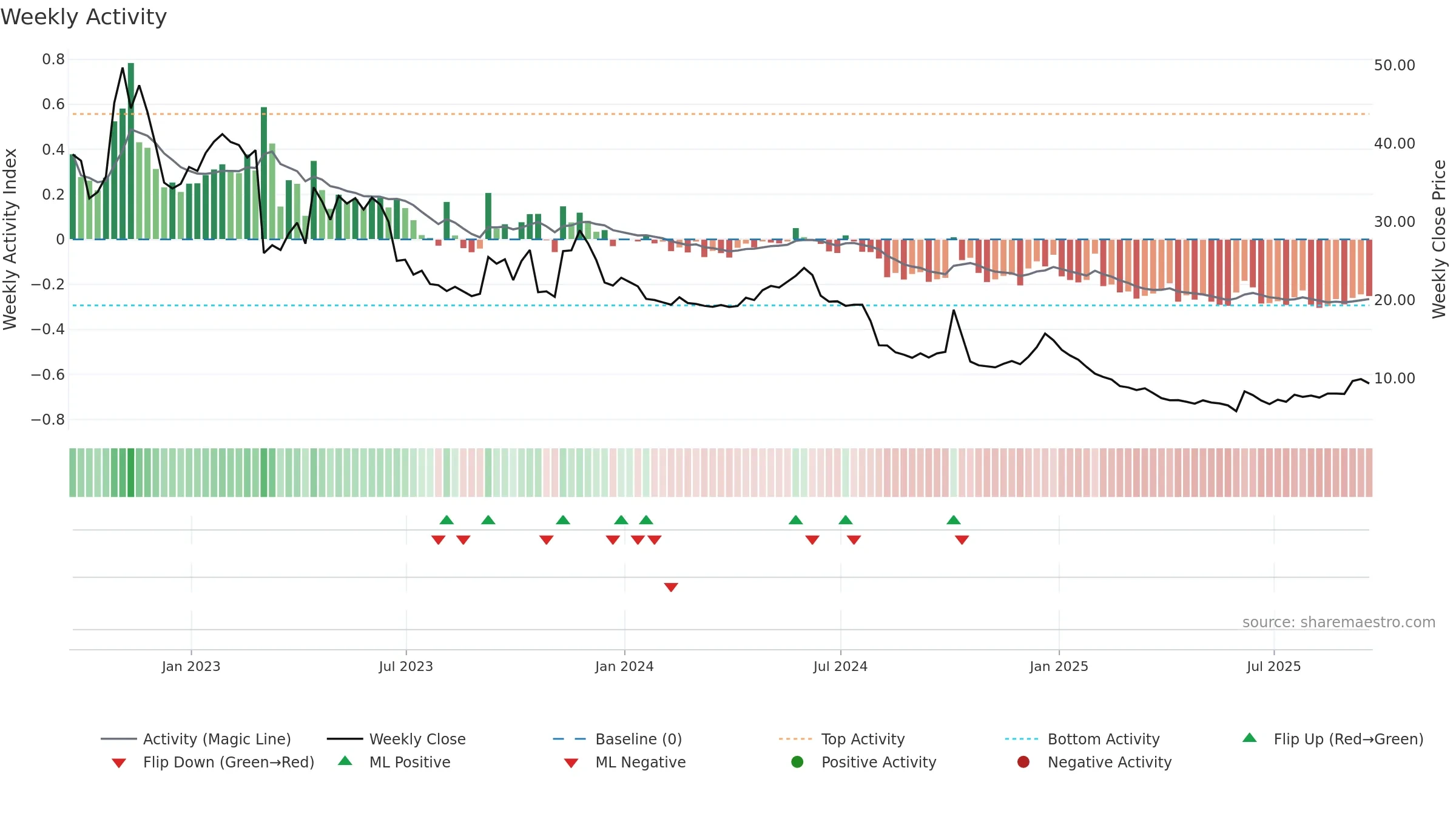Toggle the Bottom Activity legend entry

click(1082, 739)
